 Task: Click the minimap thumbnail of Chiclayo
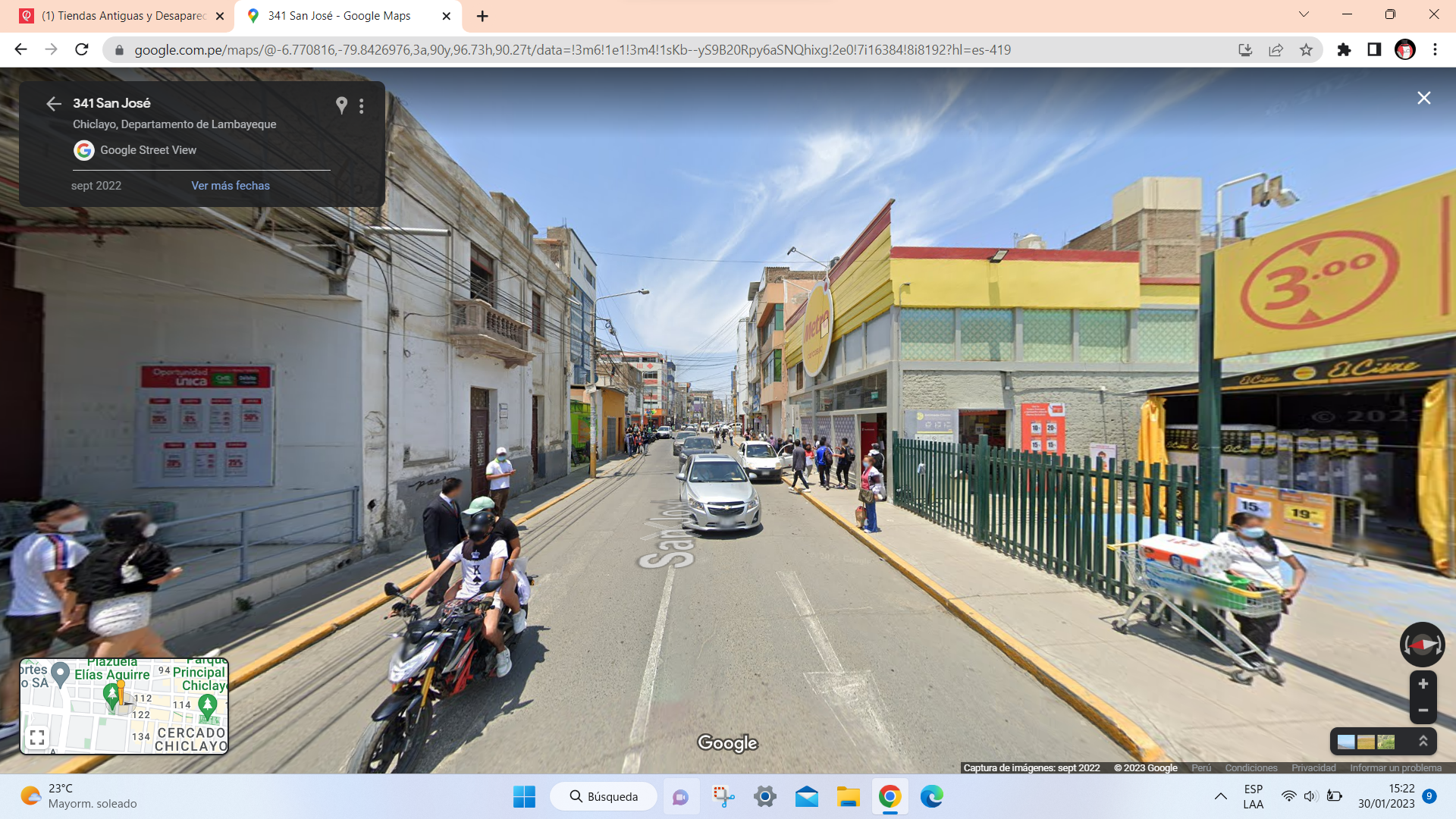[124, 706]
